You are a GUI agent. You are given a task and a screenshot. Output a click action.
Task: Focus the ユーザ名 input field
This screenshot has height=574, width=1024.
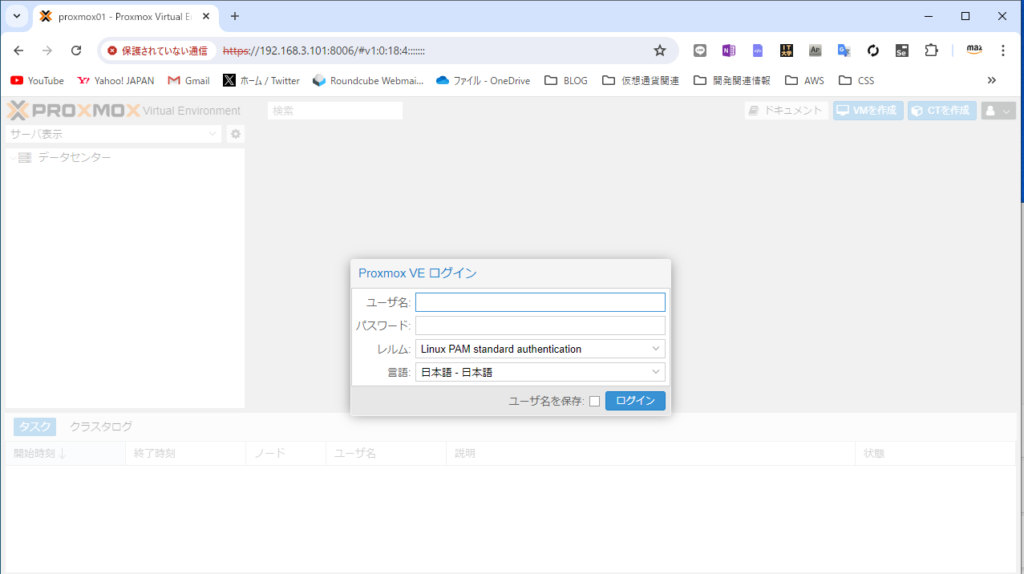pos(540,302)
